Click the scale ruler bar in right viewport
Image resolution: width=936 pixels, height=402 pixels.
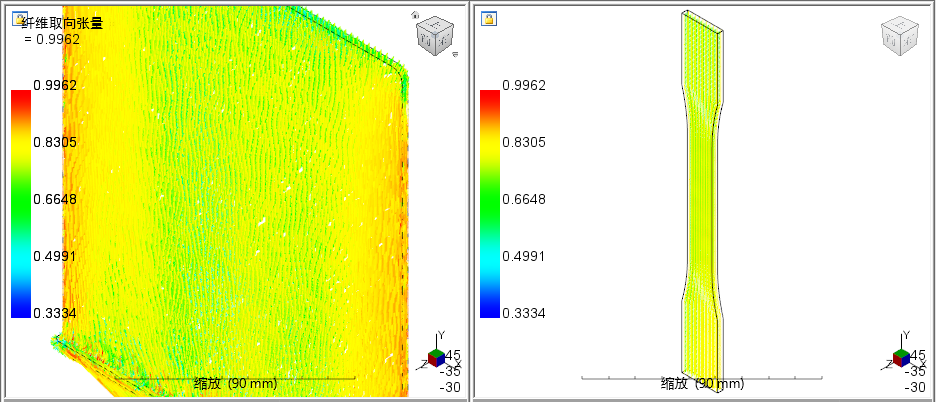coord(702,378)
